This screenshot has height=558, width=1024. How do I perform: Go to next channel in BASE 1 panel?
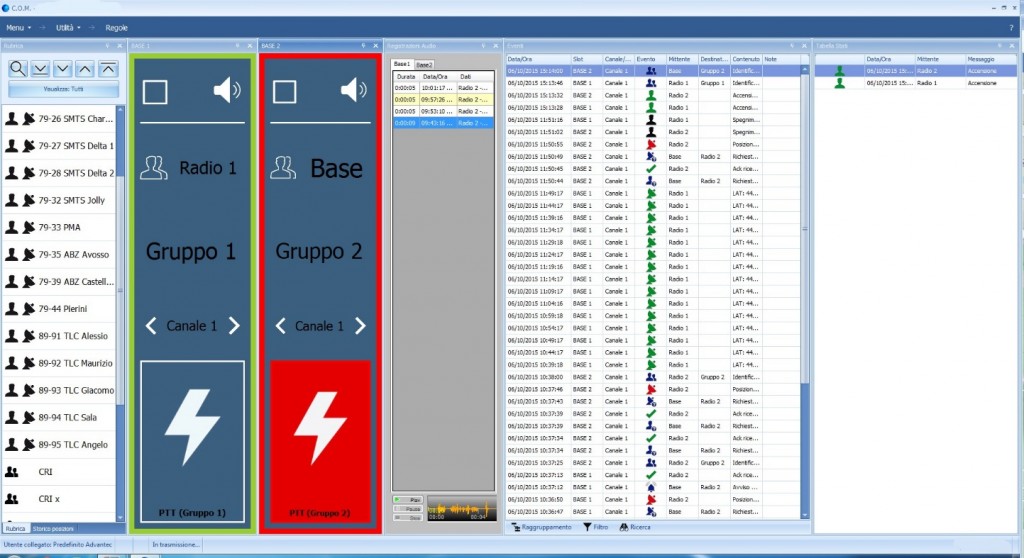234,325
